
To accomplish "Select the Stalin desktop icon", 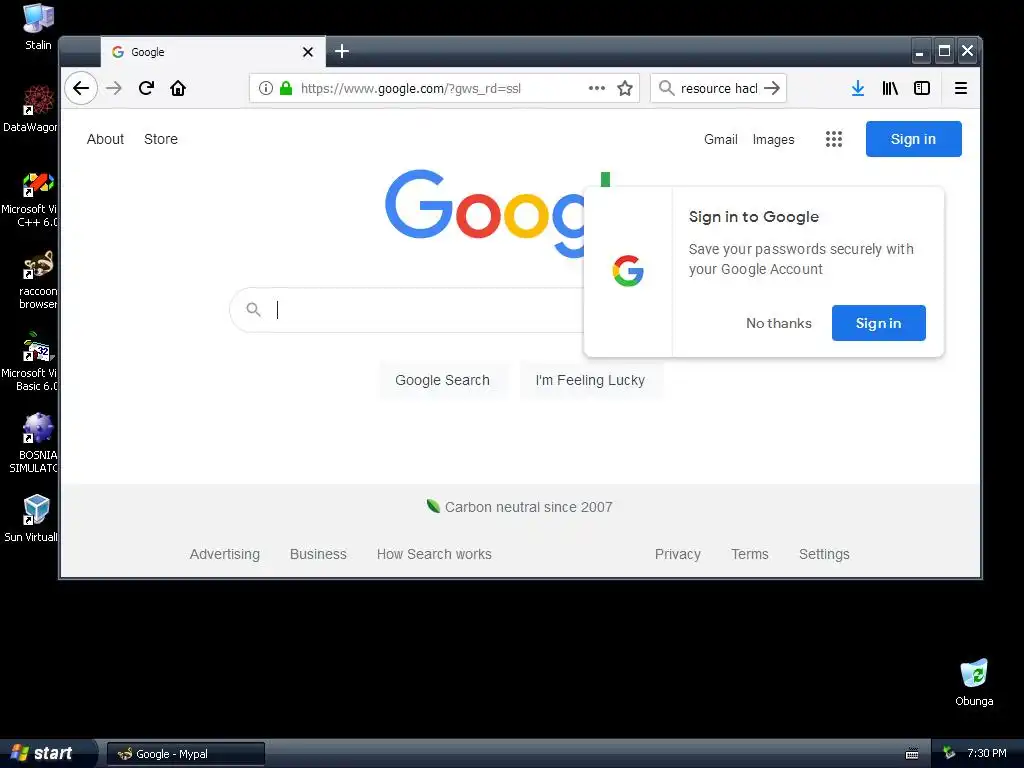I will (x=38, y=26).
